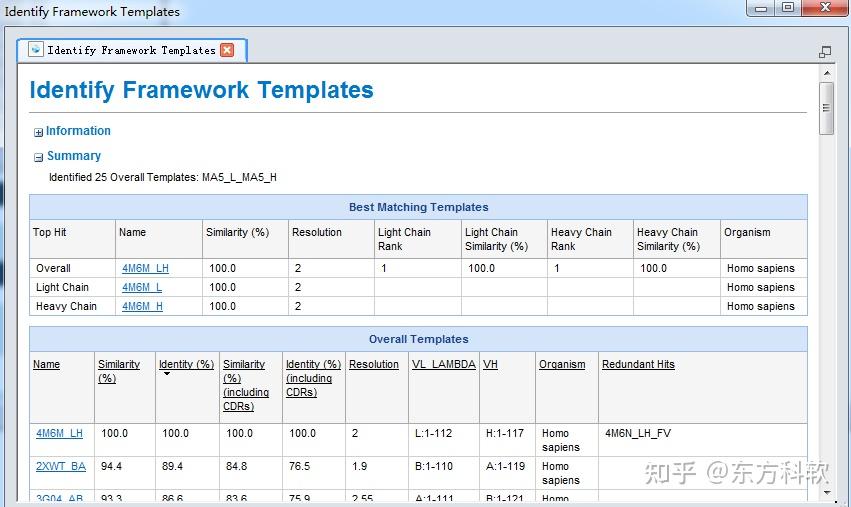
Task: Select the A:1-119 cell in 2XWT_BA row
Action: (x=505, y=466)
